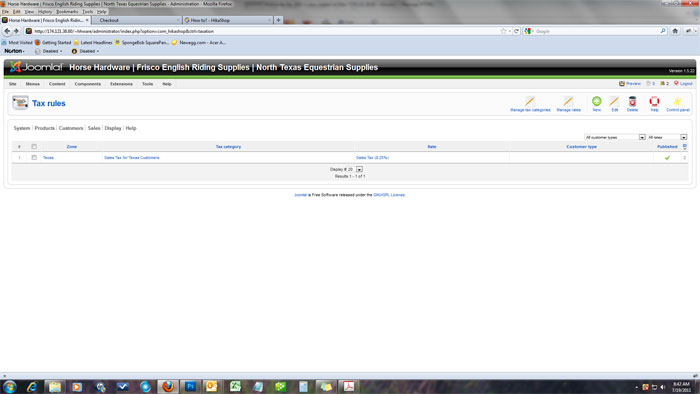Switch to the Checkout tab
The height and width of the screenshot is (394, 700).
click(x=136, y=20)
